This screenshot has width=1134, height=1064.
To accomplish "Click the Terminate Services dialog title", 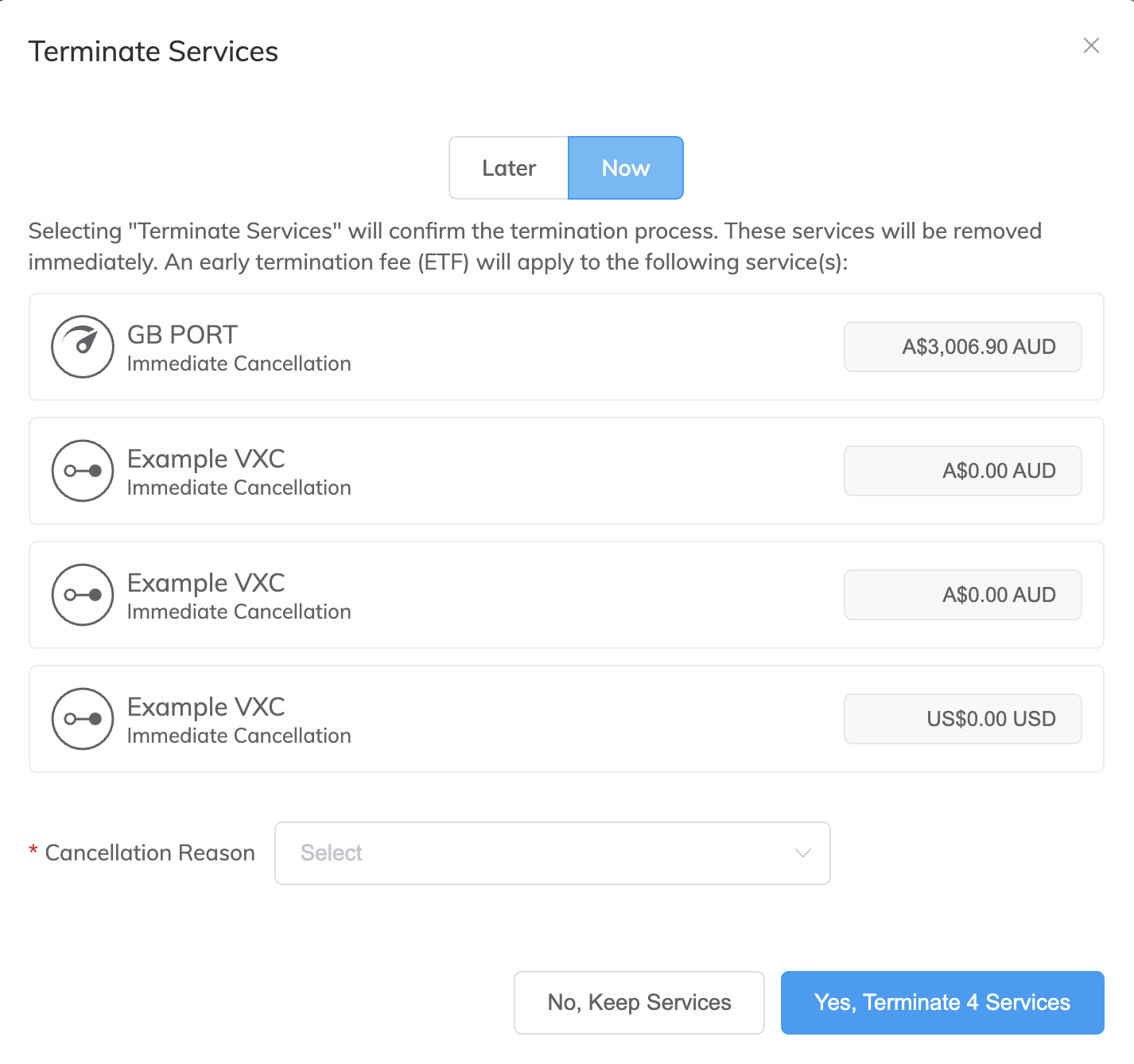I will coord(153,52).
